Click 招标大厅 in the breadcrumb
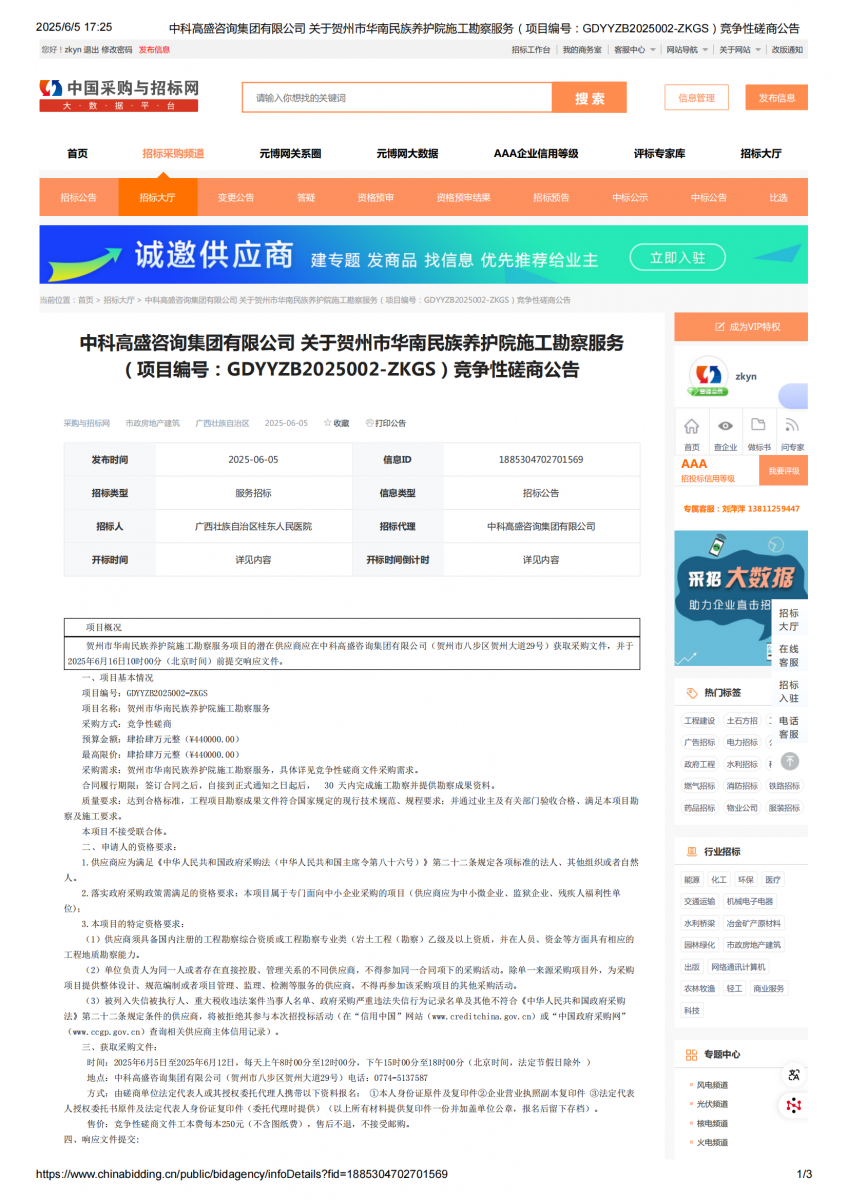848x1200 pixels. click(x=119, y=300)
